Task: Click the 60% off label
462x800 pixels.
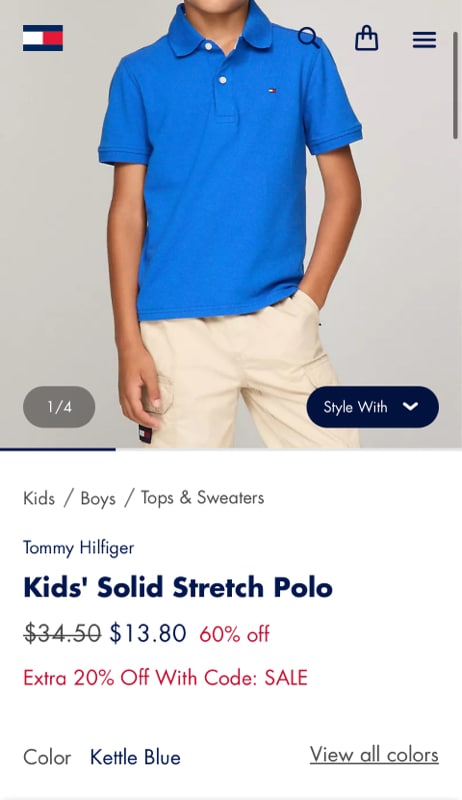Action: (x=234, y=634)
